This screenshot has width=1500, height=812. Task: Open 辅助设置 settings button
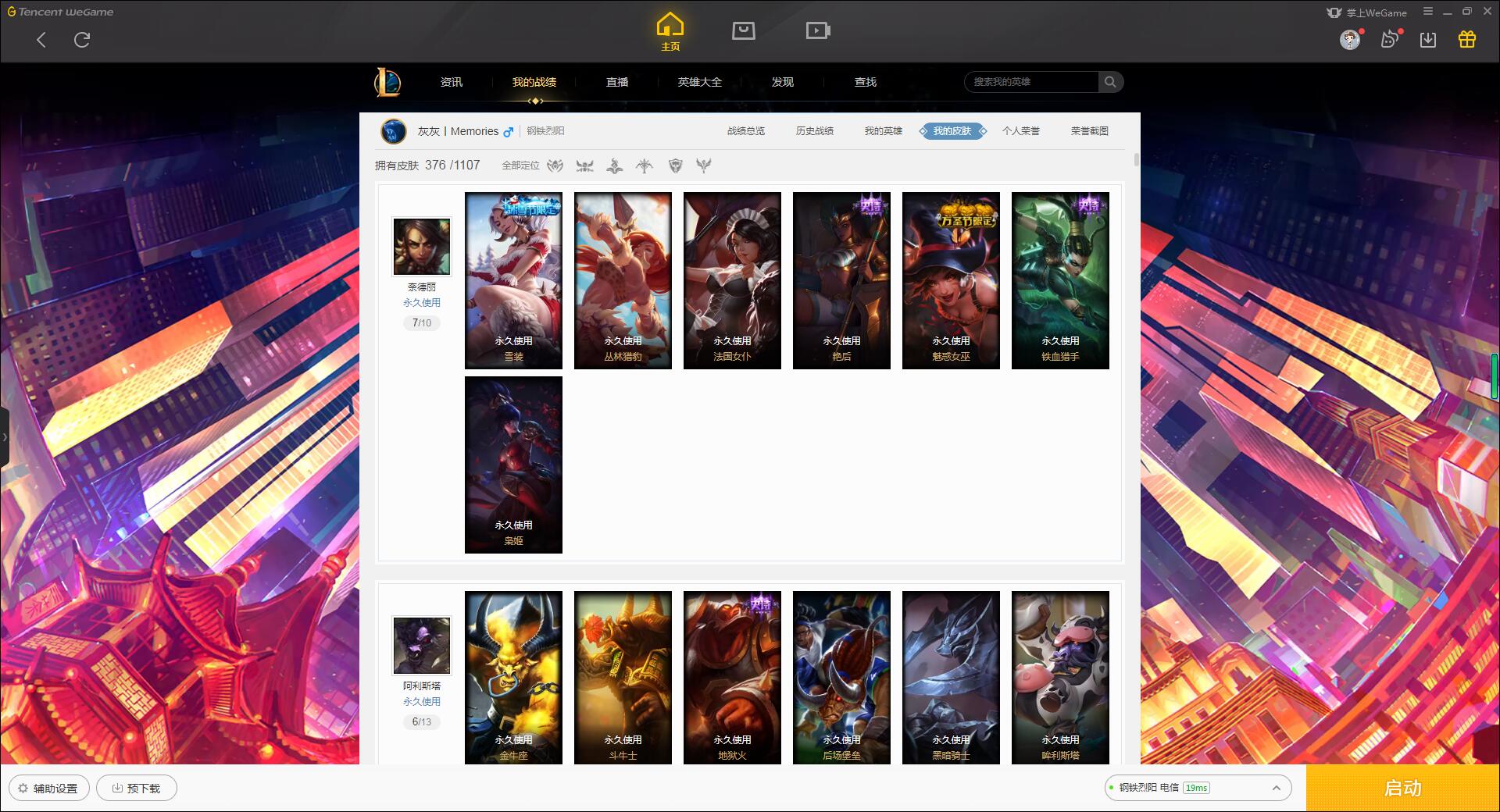click(48, 788)
